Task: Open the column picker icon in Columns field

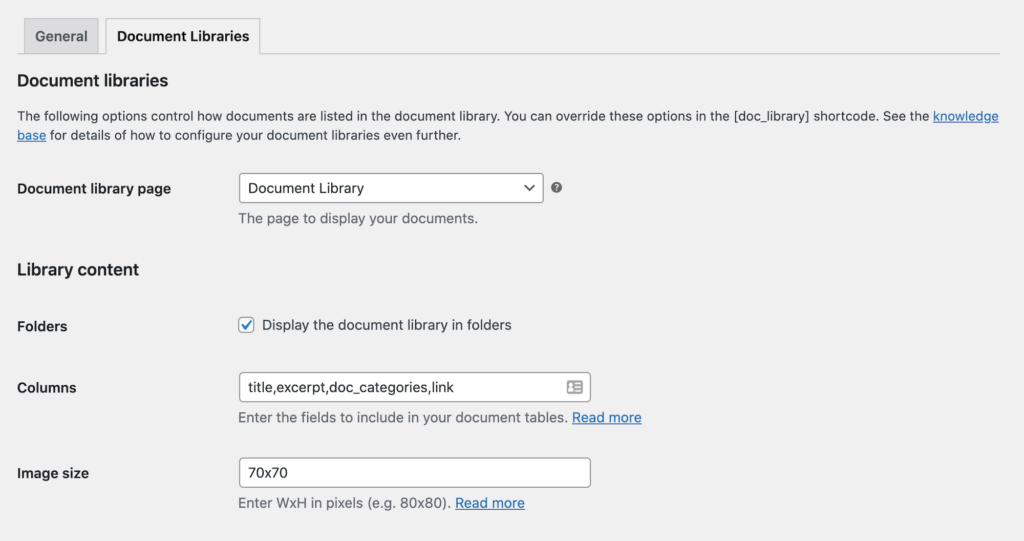Action: (575, 387)
